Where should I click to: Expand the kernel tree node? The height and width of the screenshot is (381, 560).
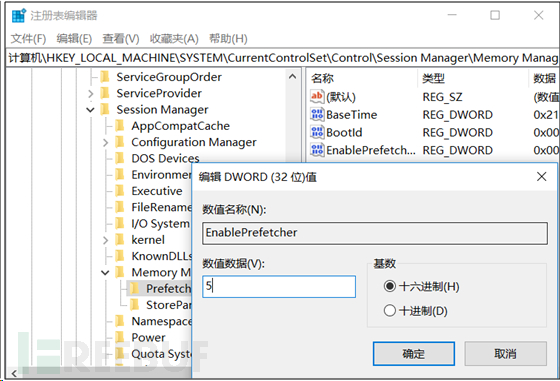click(x=105, y=240)
